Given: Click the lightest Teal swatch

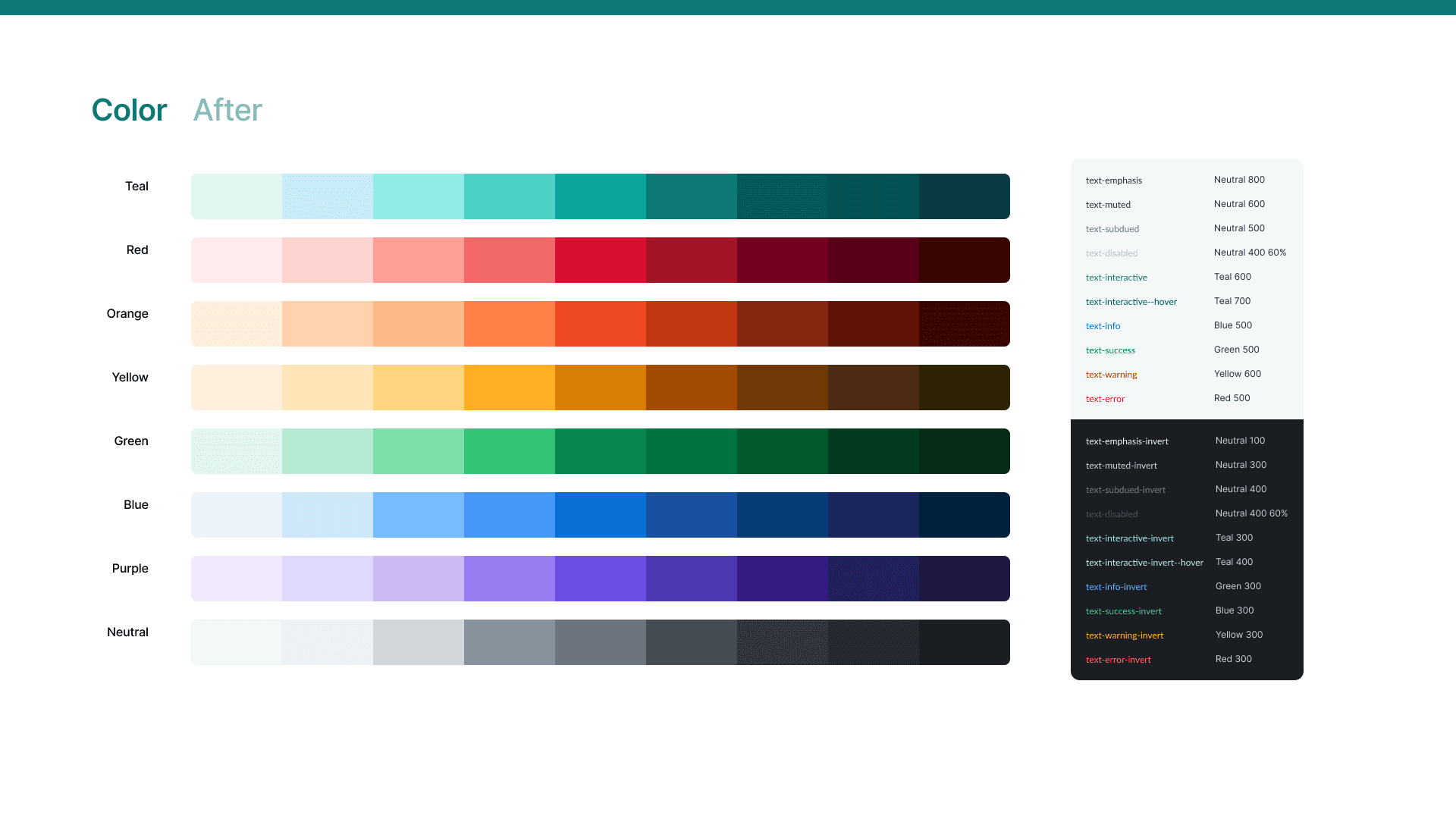Looking at the screenshot, I should (x=237, y=196).
